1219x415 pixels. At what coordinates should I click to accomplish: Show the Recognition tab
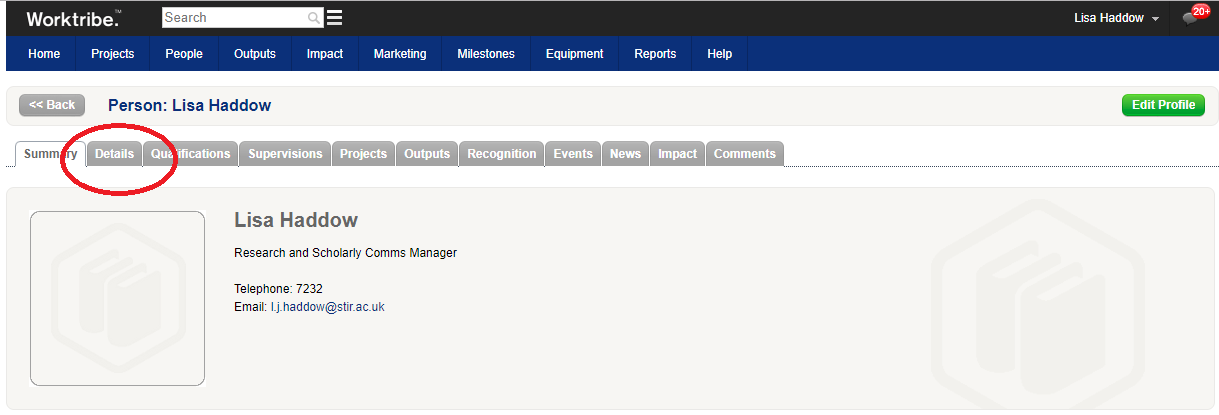502,154
